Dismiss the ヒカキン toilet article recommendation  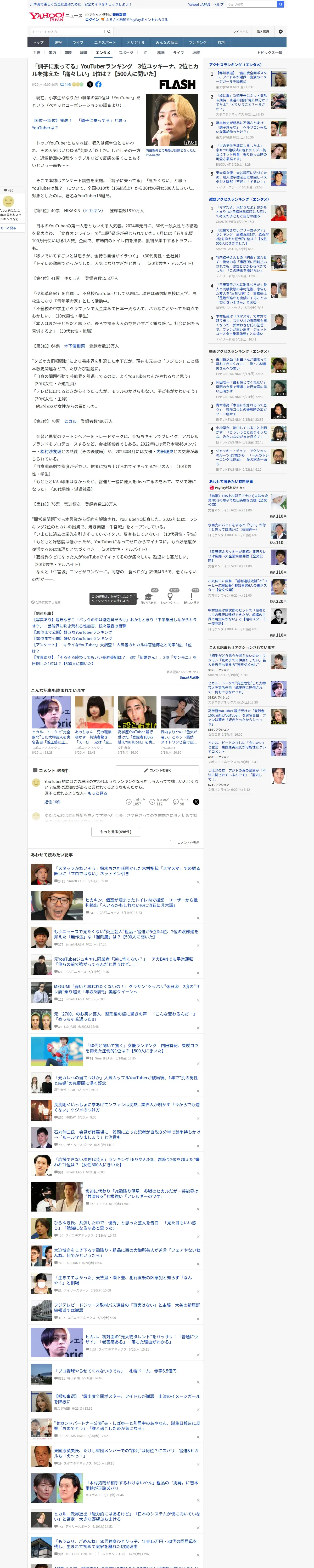point(198,918)
